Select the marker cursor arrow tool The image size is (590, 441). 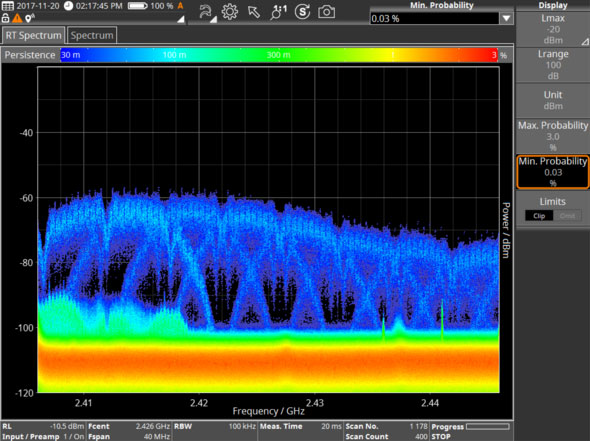[x=254, y=12]
